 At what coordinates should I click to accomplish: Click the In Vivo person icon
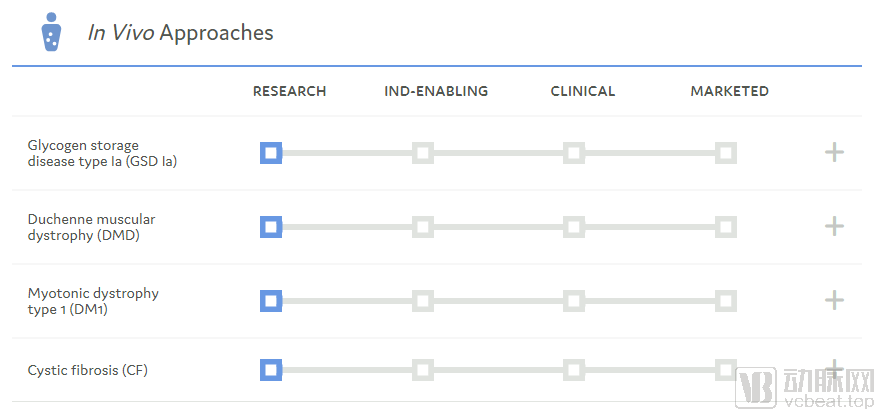click(51, 32)
